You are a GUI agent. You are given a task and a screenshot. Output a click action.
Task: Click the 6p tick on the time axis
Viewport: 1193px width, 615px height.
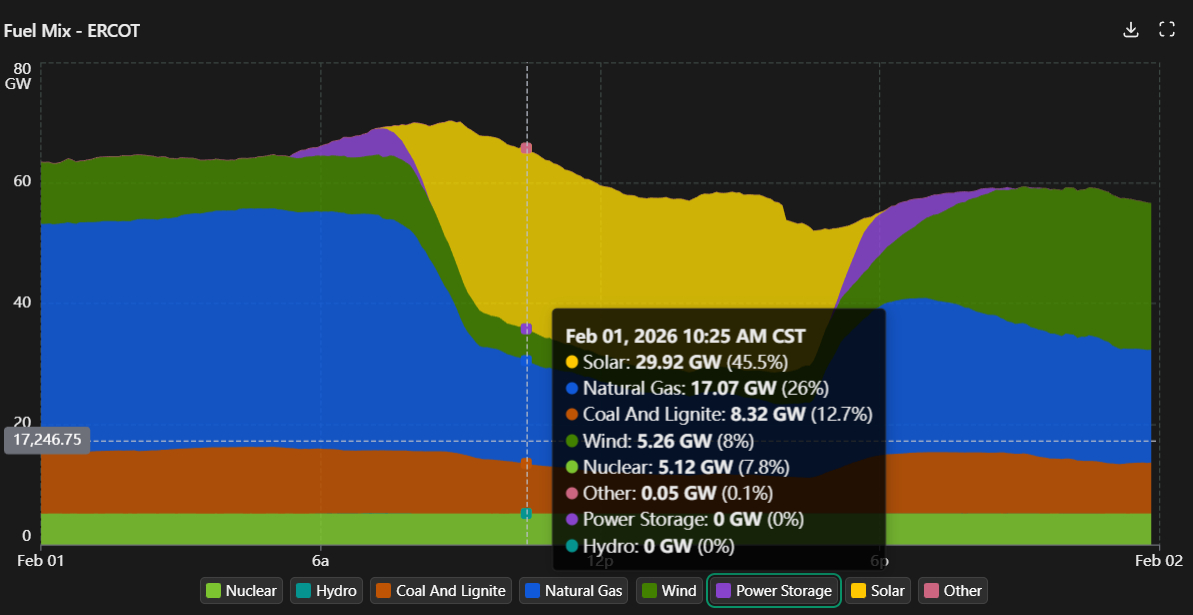click(879, 561)
